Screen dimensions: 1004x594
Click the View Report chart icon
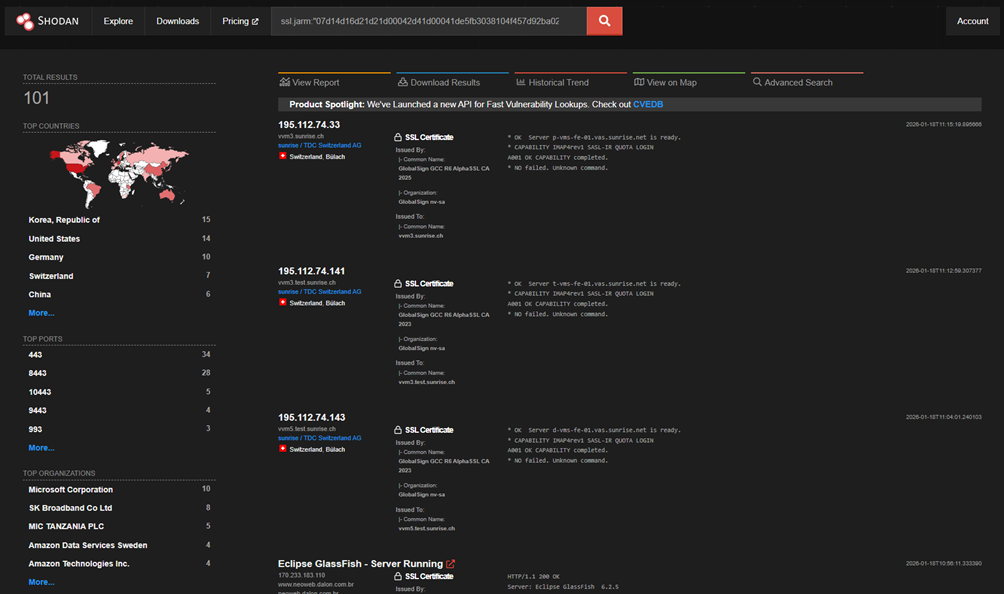pos(285,82)
